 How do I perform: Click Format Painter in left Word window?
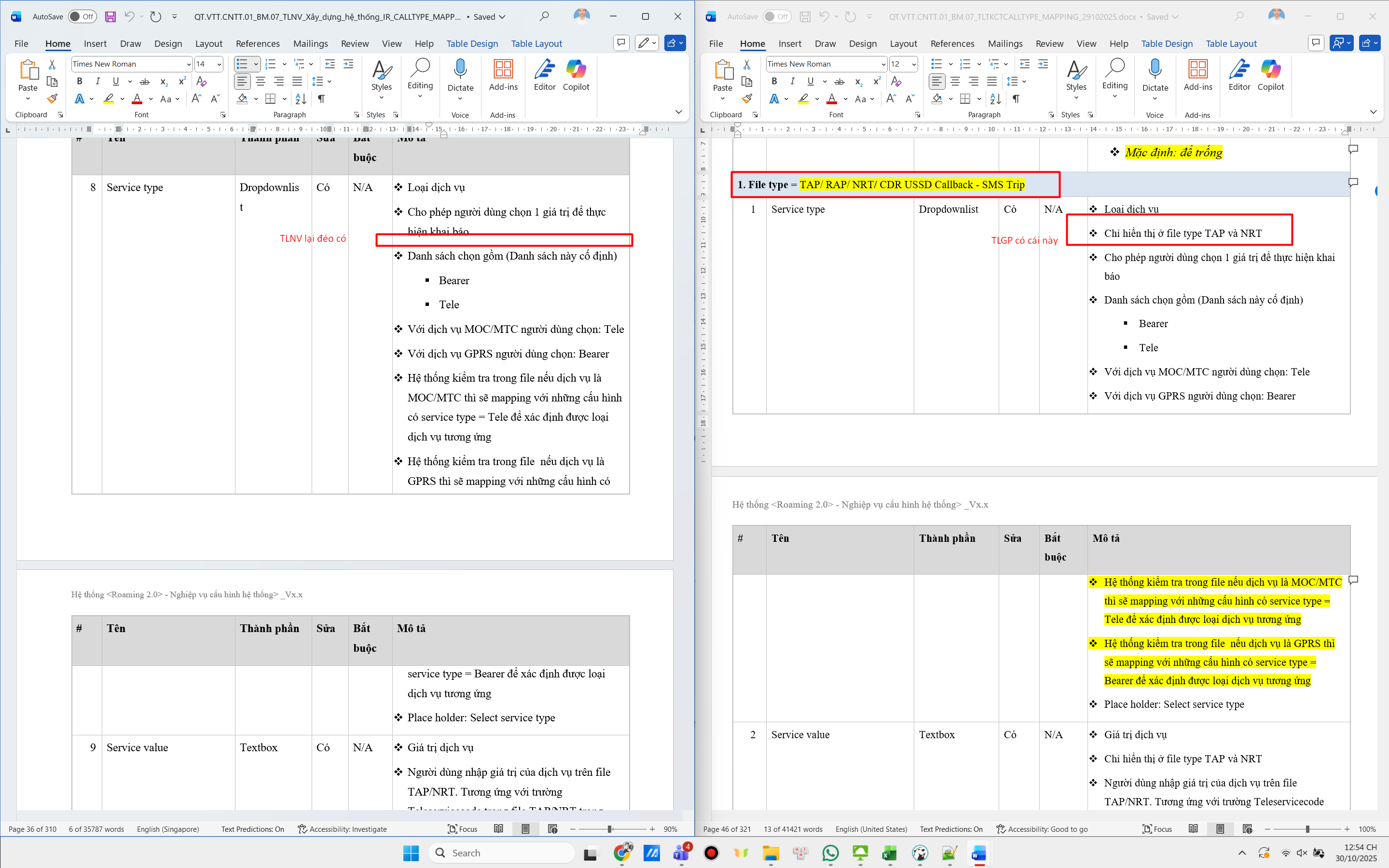point(52,99)
